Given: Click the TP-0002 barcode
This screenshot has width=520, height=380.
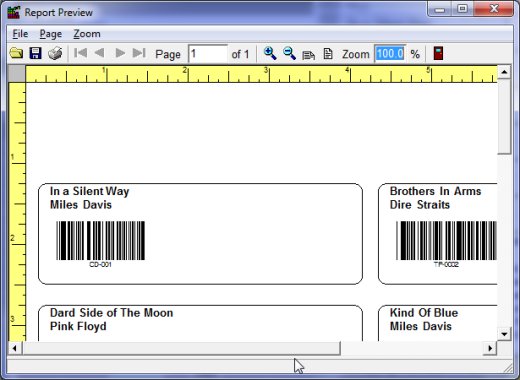Looking at the screenshot, I should [x=446, y=240].
